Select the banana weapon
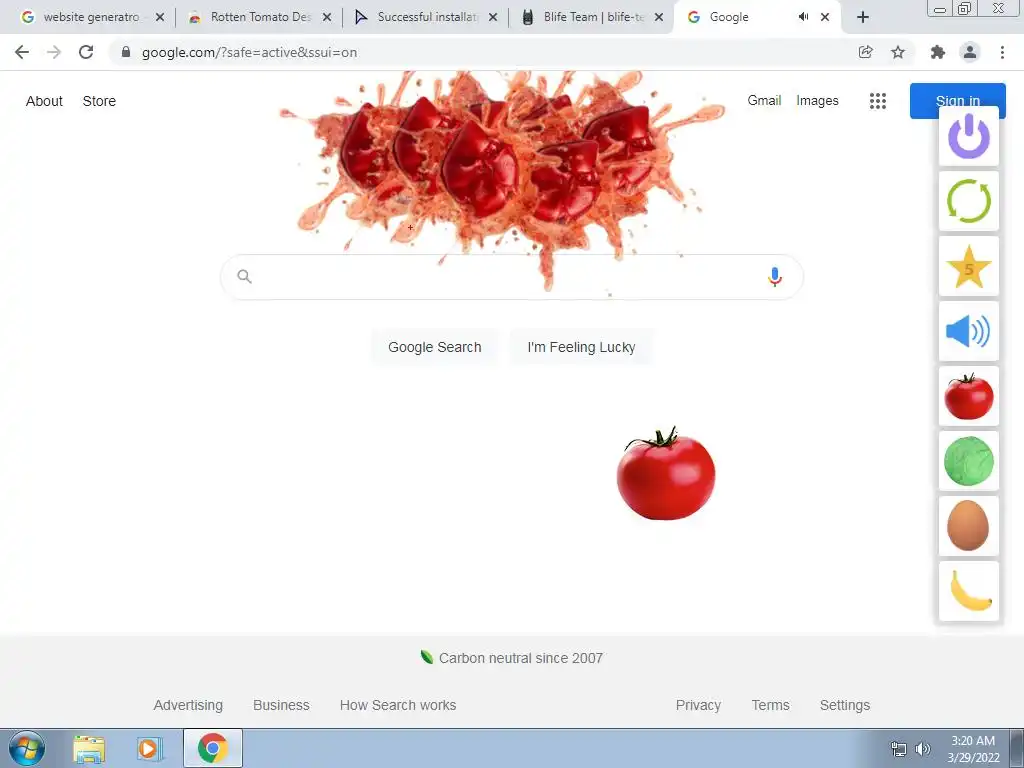 point(968,591)
